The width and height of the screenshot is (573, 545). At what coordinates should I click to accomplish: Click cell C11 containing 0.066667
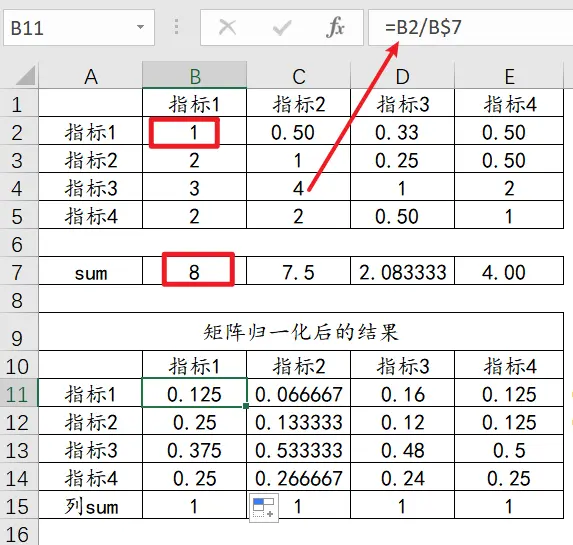(298, 393)
